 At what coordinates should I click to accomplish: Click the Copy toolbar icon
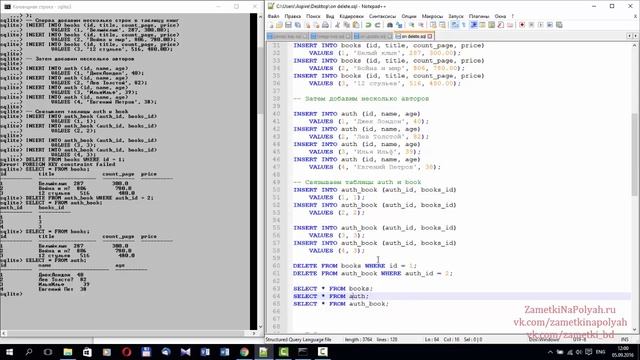pyautogui.click(x=346, y=25)
